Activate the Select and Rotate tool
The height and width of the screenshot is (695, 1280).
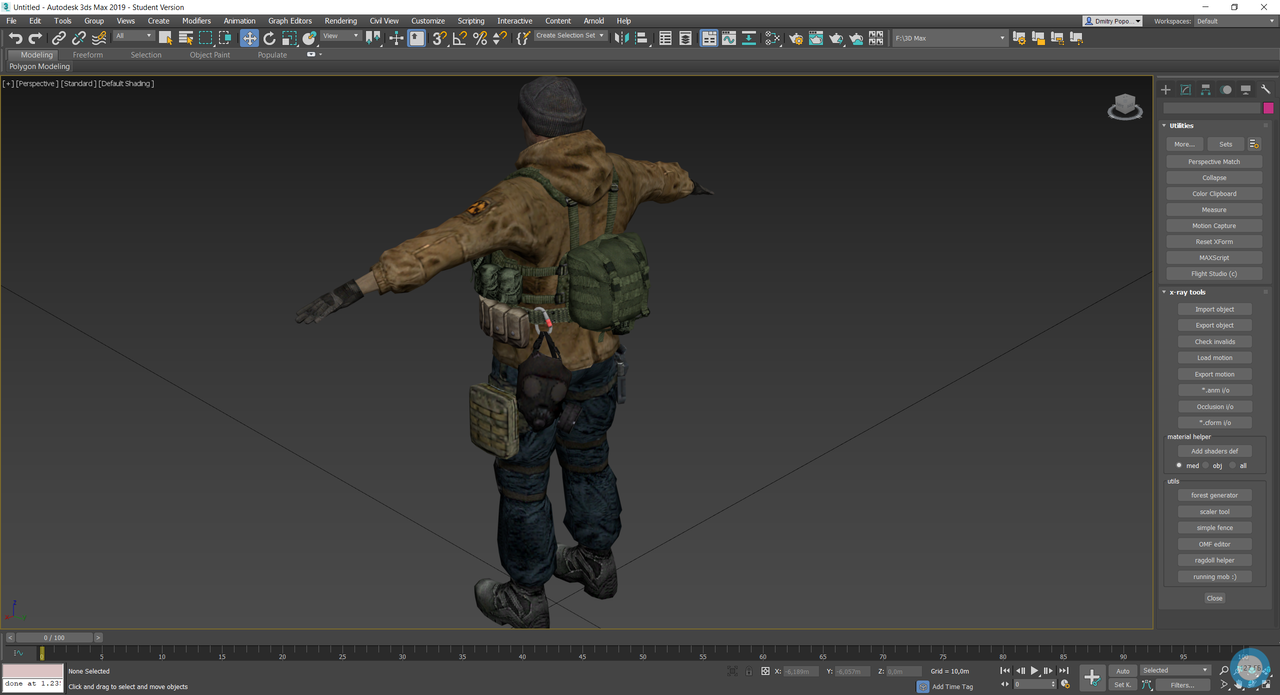tap(269, 38)
